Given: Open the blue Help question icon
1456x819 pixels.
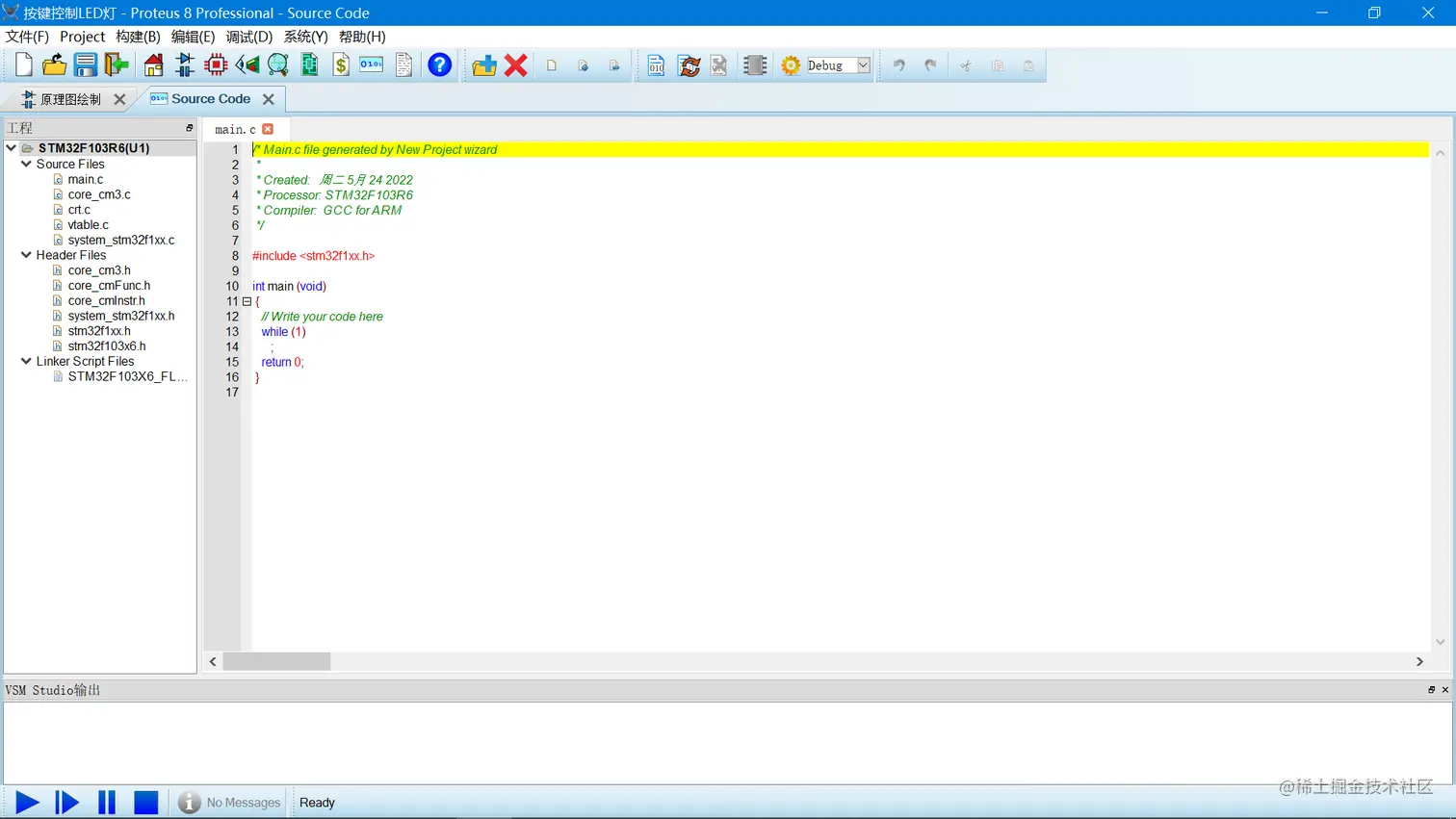Looking at the screenshot, I should [x=440, y=65].
